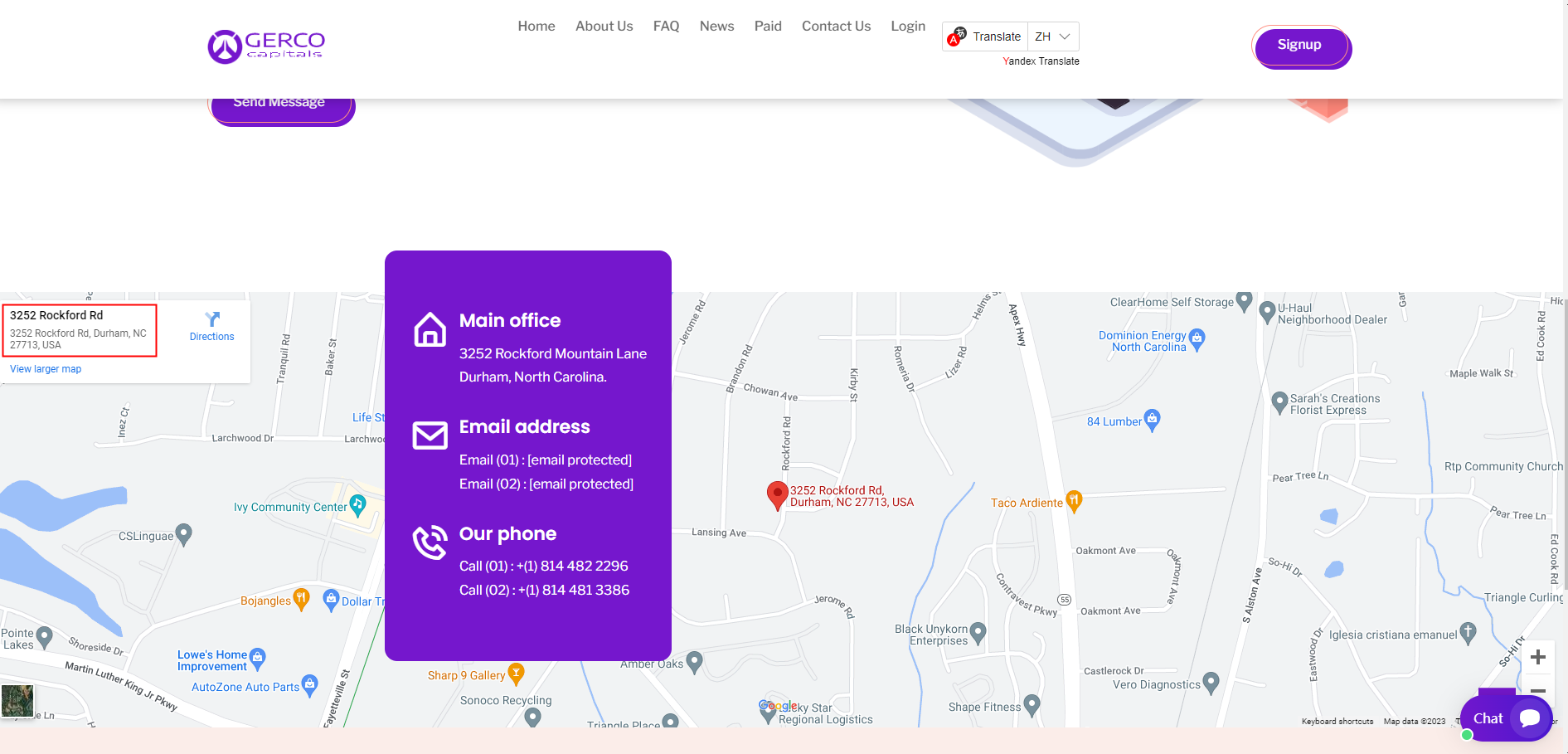Viewport: 1568px width, 754px height.
Task: Click the AutoZone Auto Parts marker
Action: (x=310, y=684)
